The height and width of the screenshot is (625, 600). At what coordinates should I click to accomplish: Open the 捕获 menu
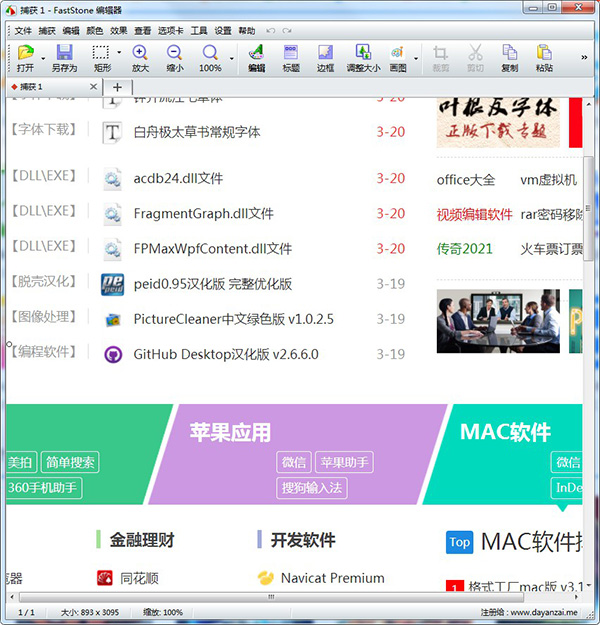(x=47, y=31)
